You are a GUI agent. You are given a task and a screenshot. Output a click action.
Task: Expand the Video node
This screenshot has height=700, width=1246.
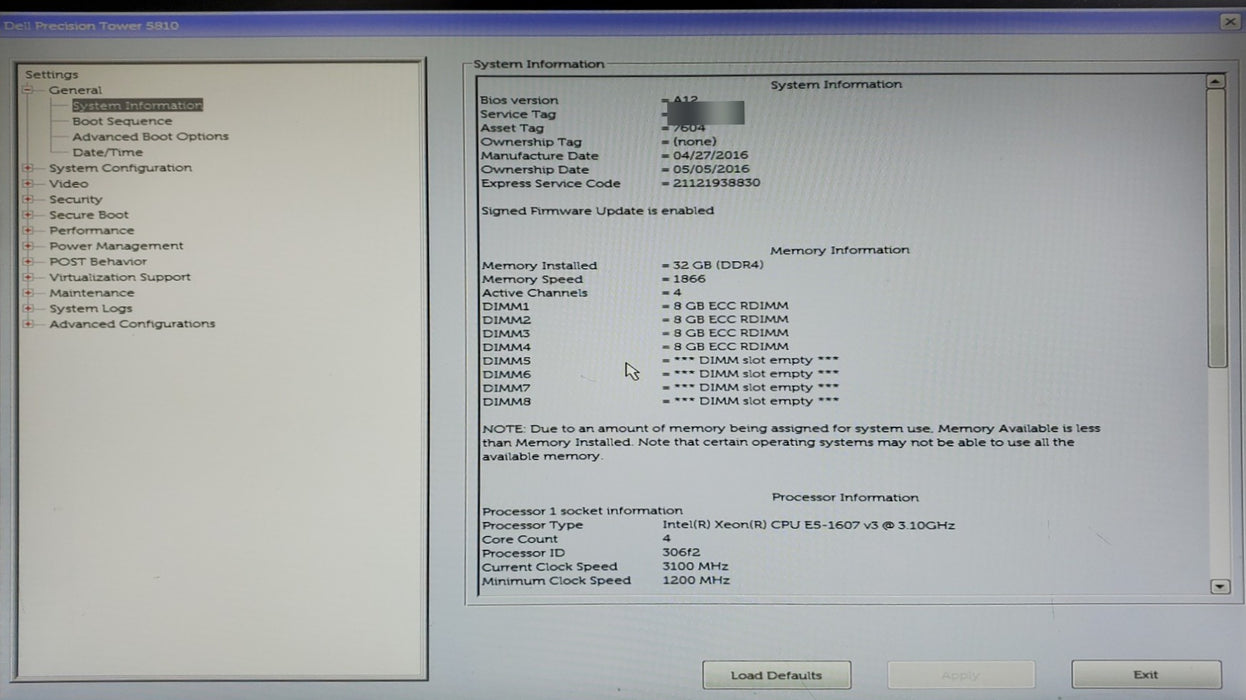click(x=28, y=184)
